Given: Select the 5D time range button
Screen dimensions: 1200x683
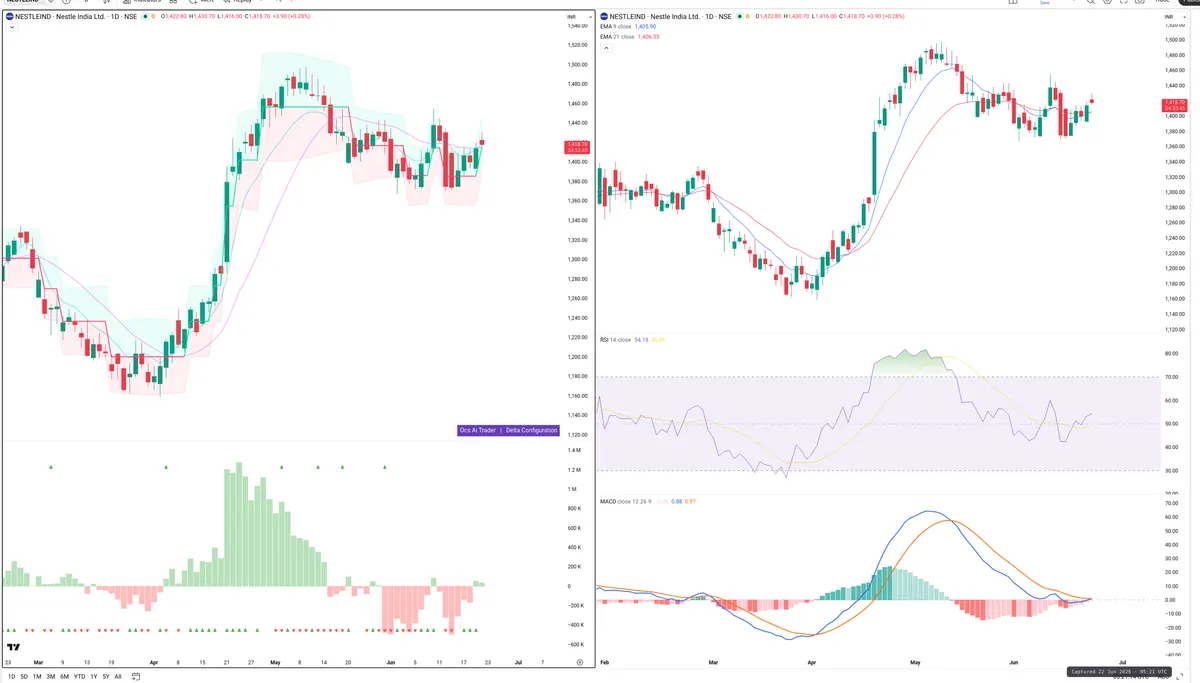Looking at the screenshot, I should pos(24,677).
